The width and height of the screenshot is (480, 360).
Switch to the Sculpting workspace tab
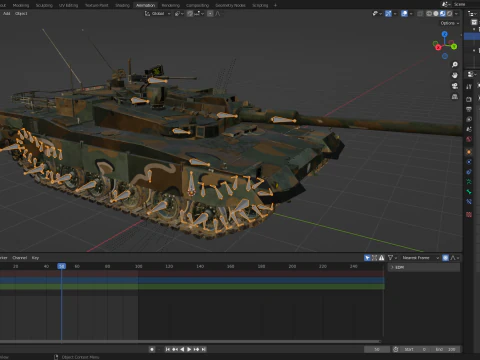44,5
